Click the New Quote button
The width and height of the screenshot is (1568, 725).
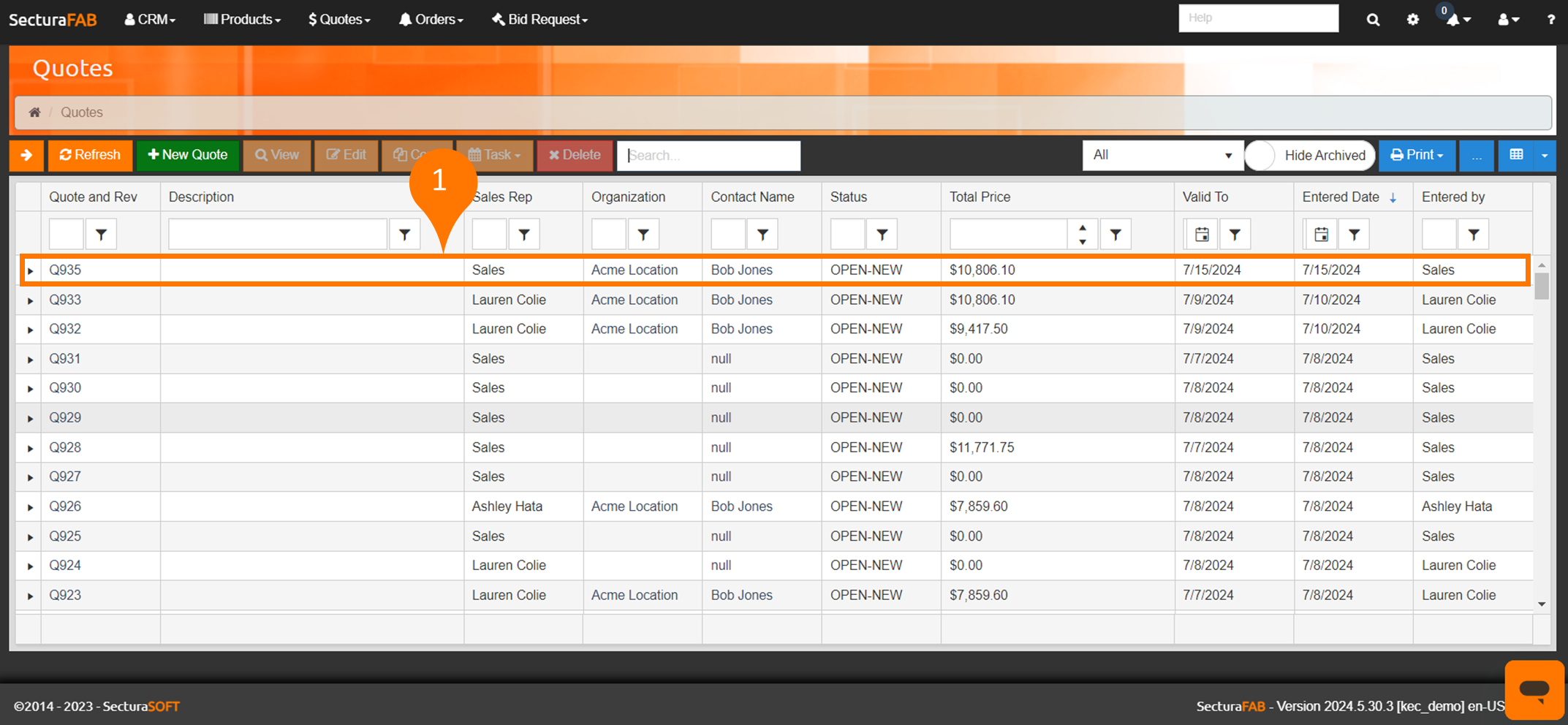click(187, 155)
